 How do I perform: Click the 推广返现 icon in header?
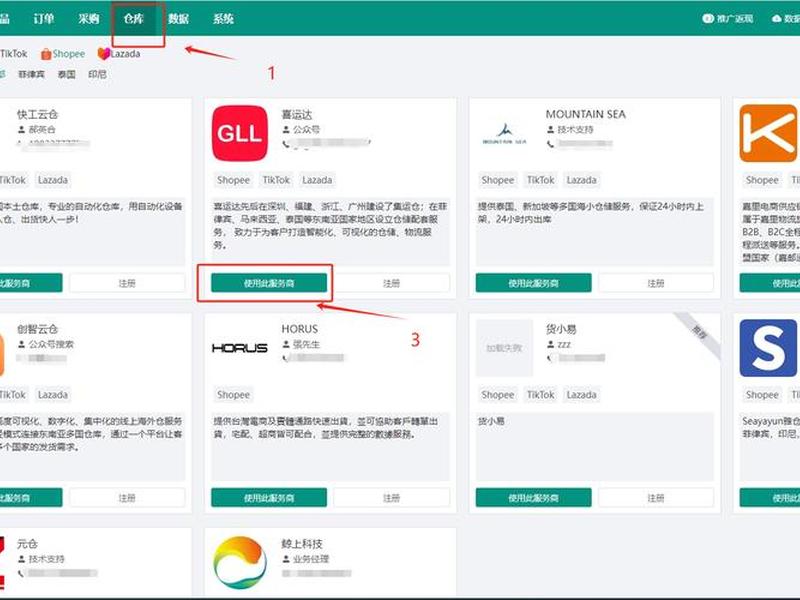[708, 19]
